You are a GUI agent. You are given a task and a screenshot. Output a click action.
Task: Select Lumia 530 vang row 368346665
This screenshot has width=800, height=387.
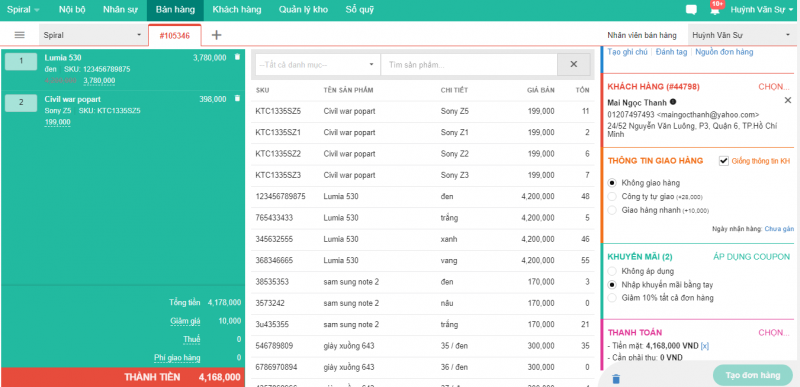pyautogui.click(x=423, y=261)
